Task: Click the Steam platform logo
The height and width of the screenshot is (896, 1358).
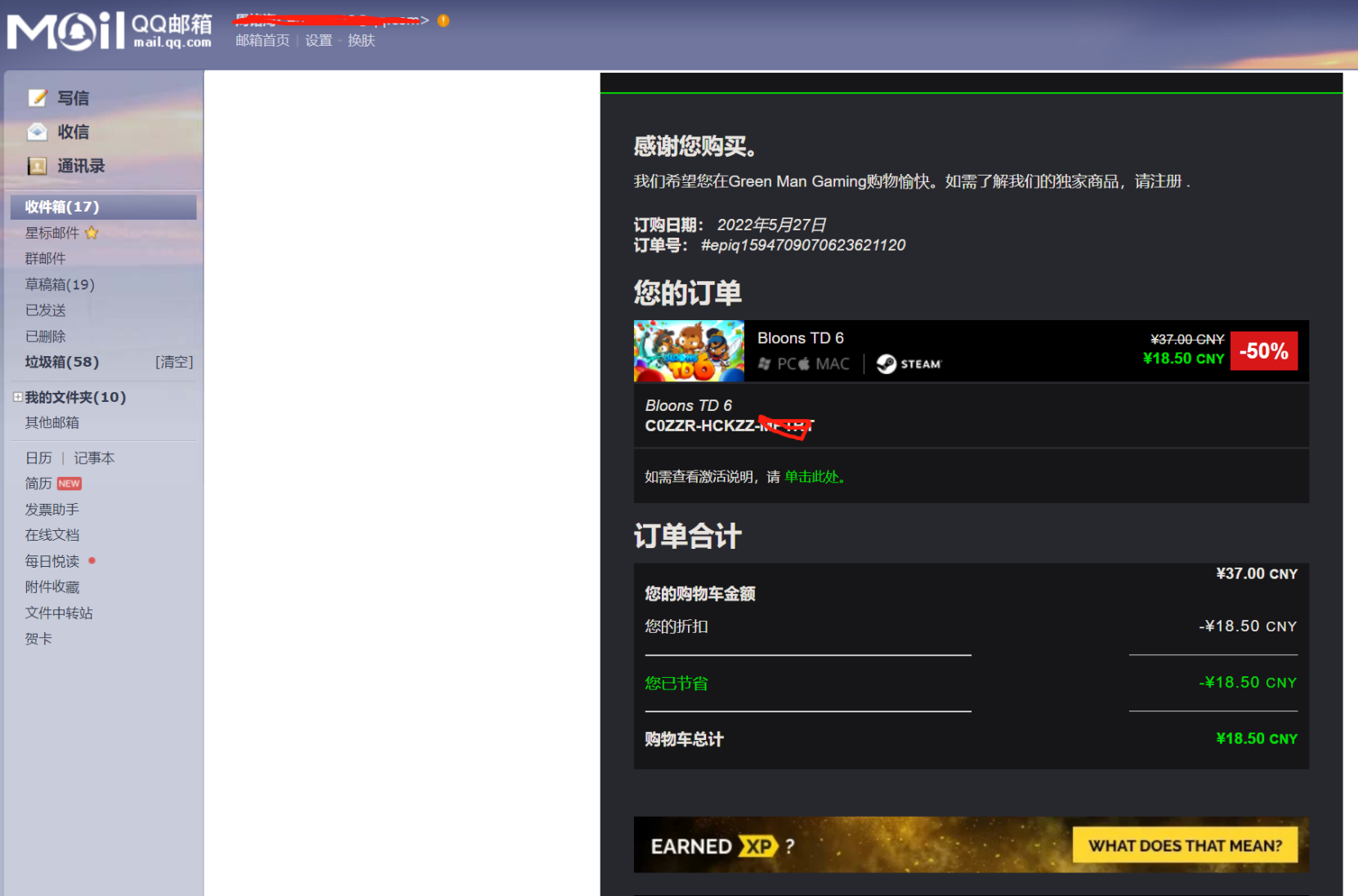Action: point(909,363)
